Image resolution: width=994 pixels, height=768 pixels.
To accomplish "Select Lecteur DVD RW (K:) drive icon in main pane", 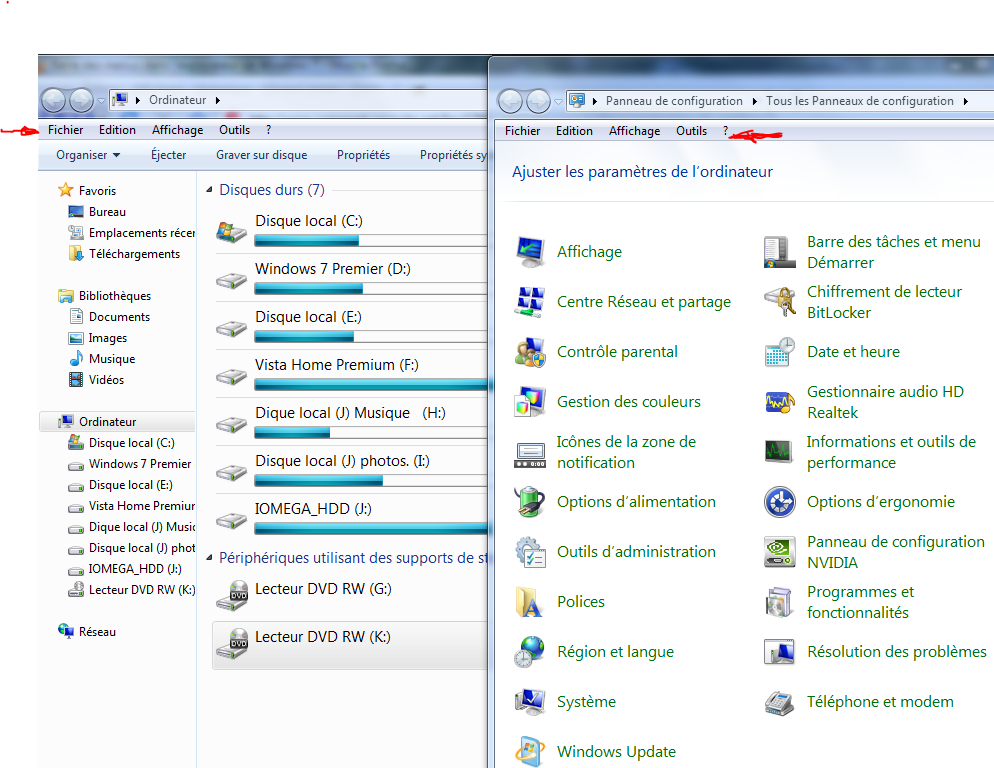I will (231, 644).
